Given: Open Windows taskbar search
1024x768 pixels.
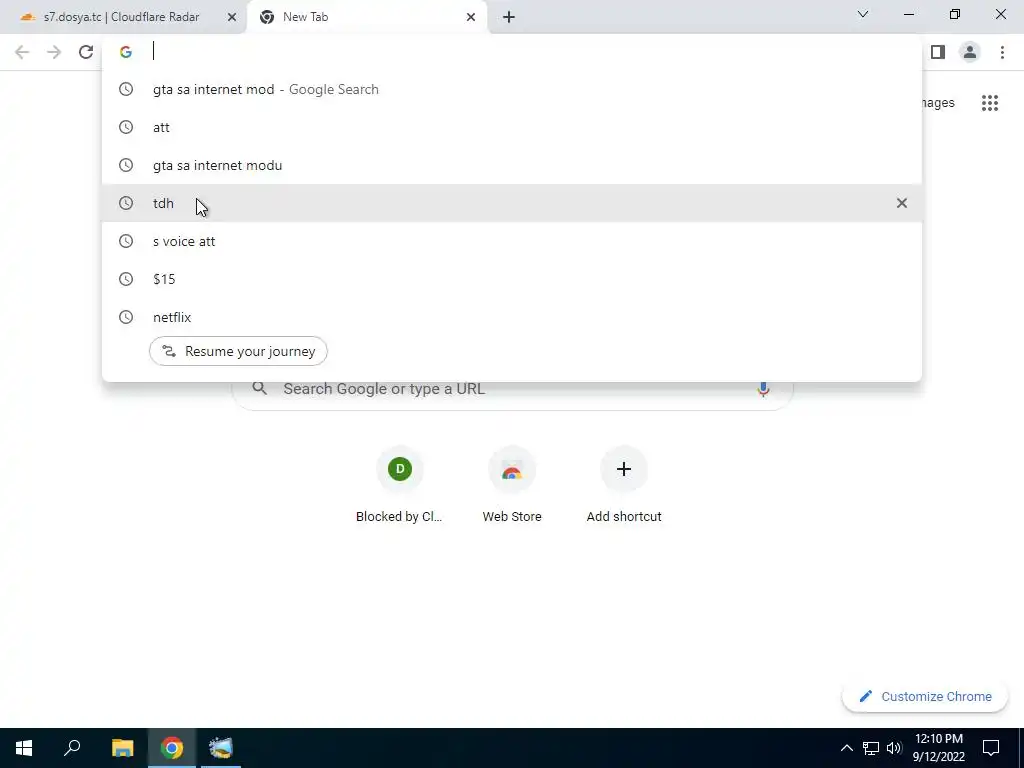Looking at the screenshot, I should [72, 748].
